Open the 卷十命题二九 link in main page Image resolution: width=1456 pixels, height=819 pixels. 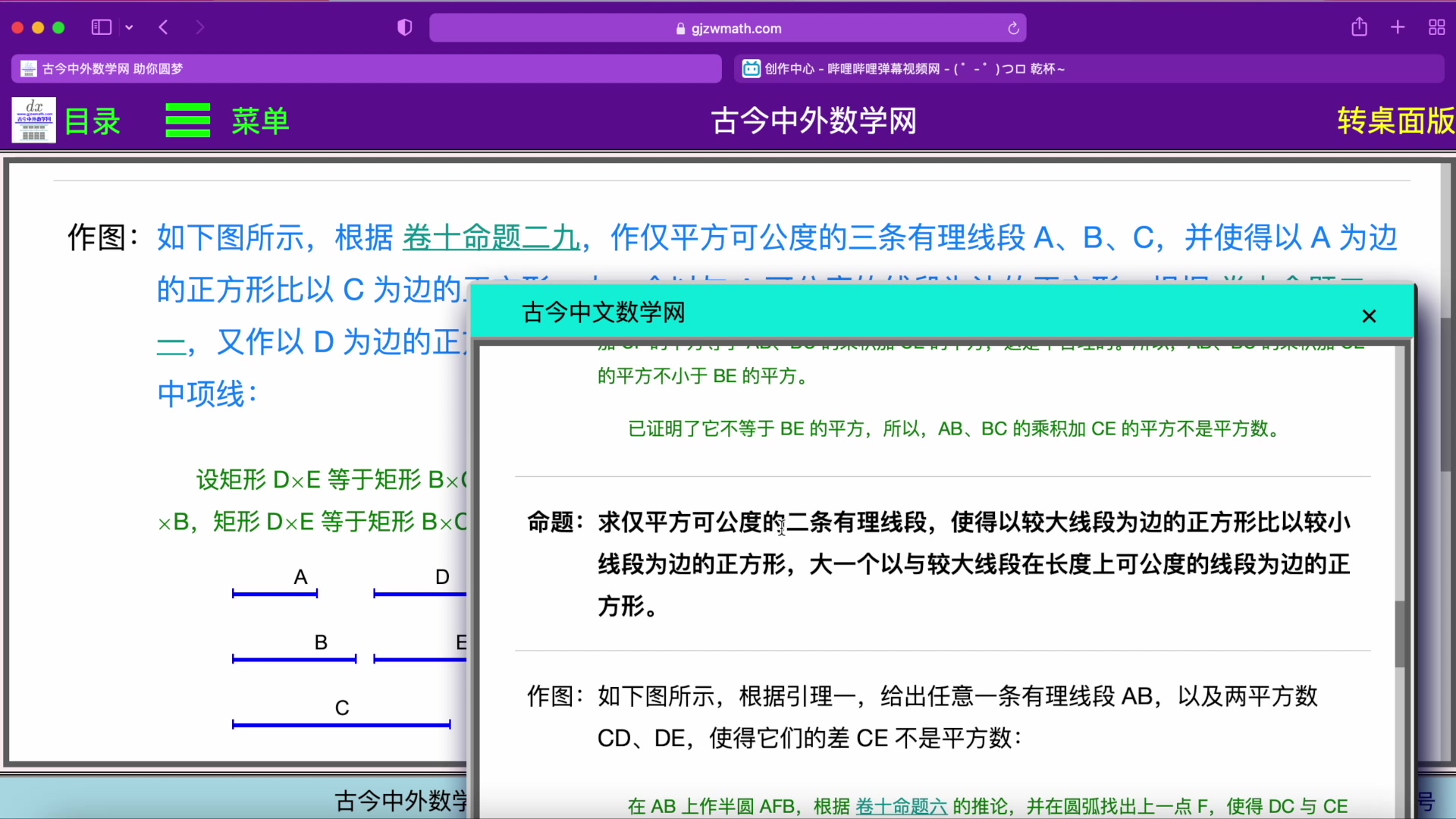pyautogui.click(x=491, y=238)
